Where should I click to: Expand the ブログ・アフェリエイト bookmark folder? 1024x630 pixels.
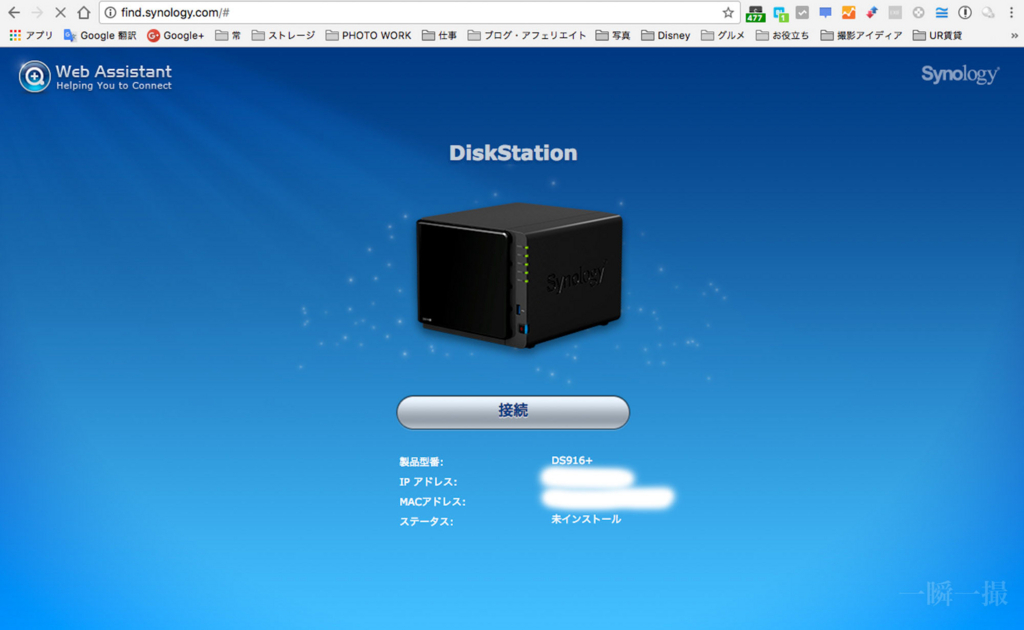(527, 35)
